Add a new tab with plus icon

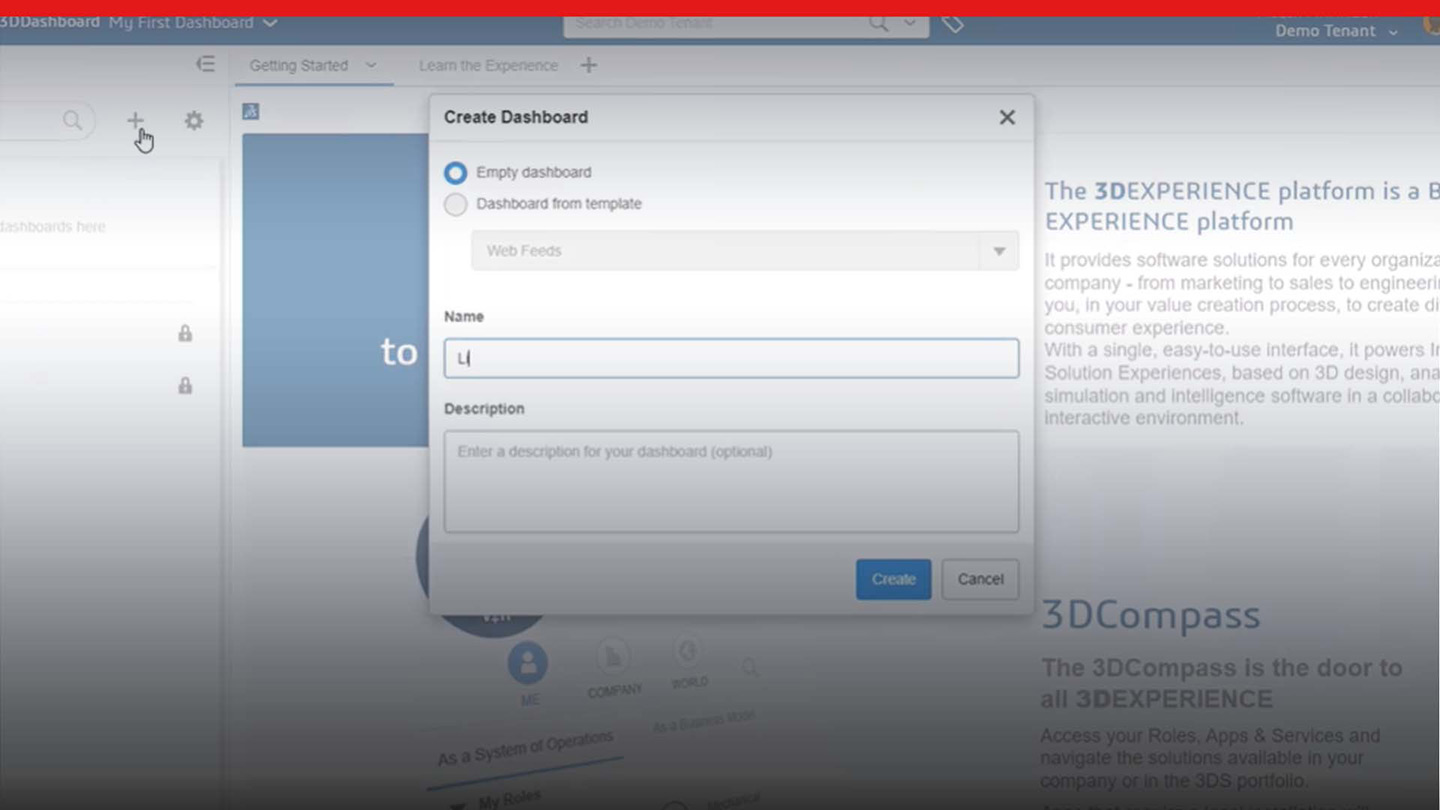pyautogui.click(x=589, y=65)
